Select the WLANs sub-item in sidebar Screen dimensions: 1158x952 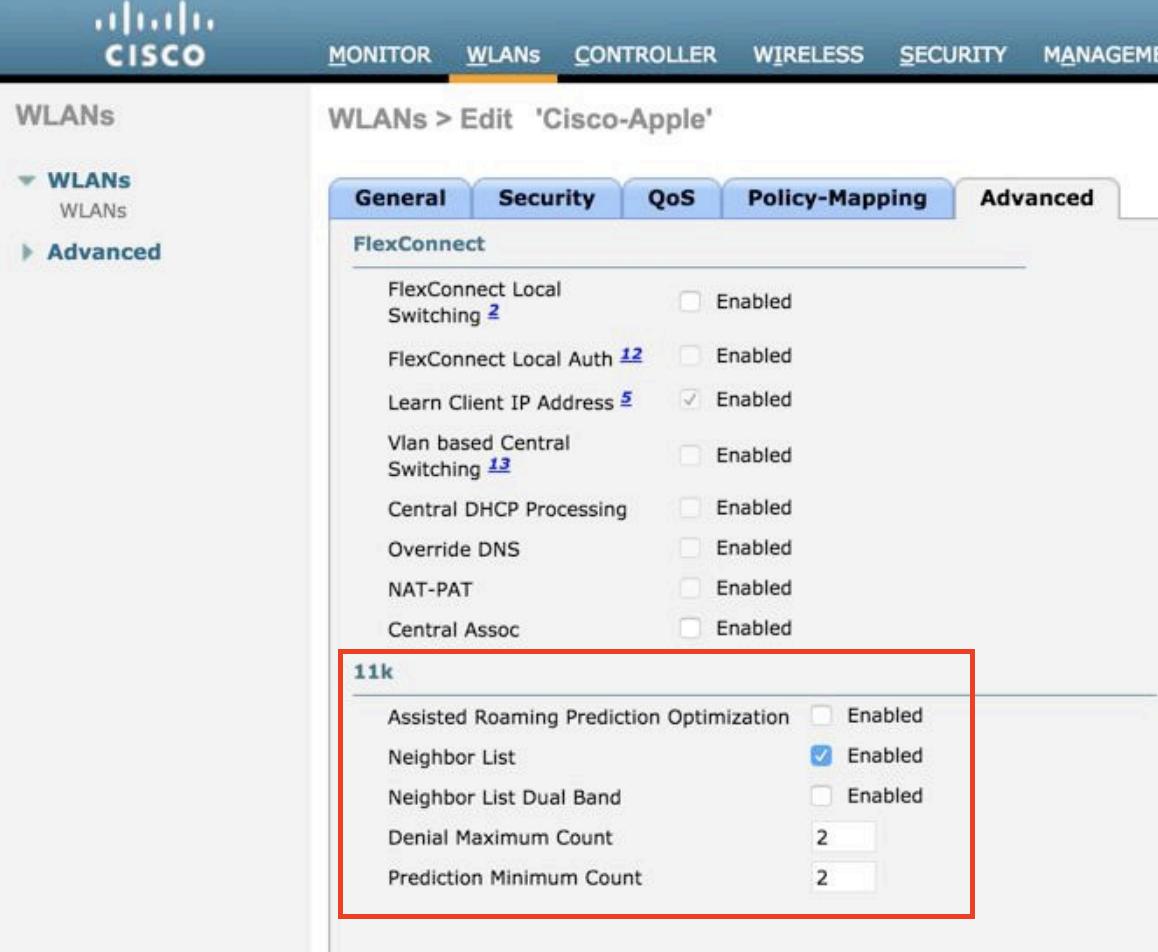coord(93,211)
